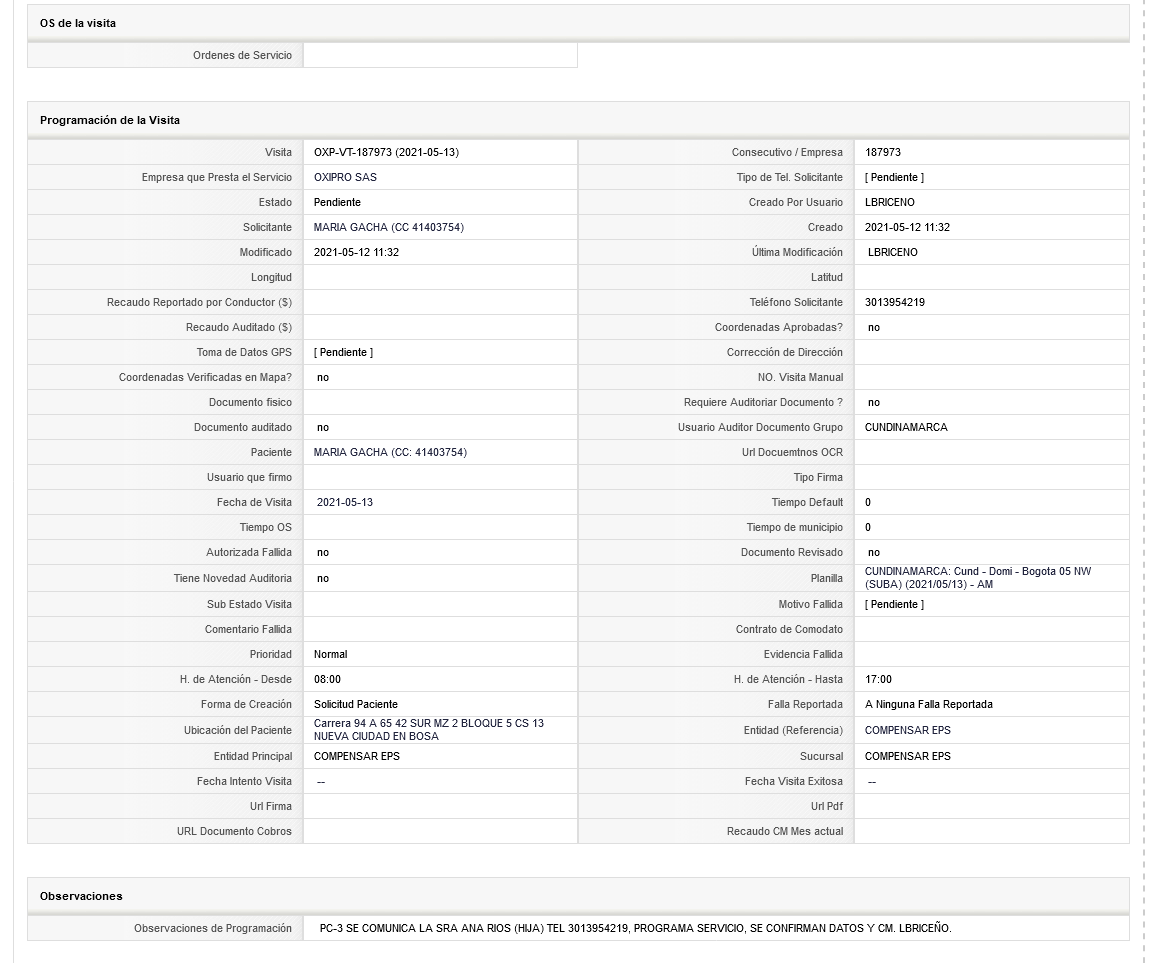
Task: Select the Documento auditado value no
Action: click(323, 428)
